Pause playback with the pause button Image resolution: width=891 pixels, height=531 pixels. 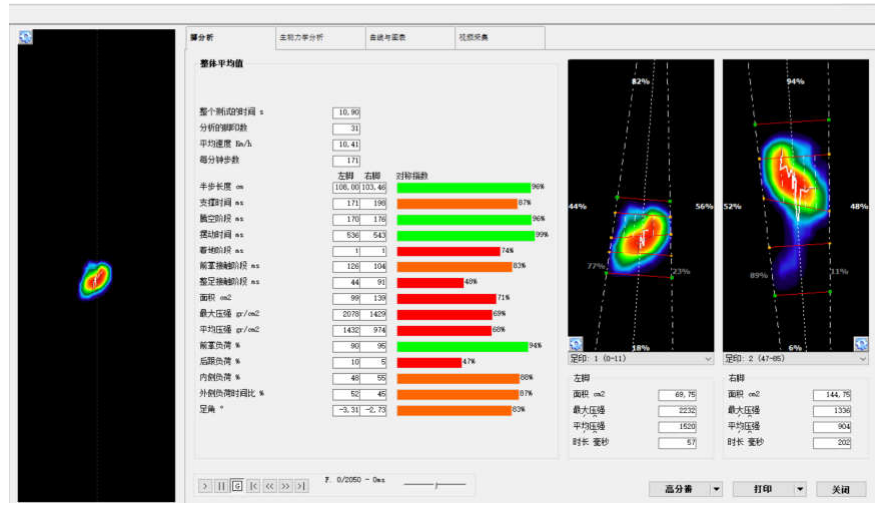coord(221,486)
